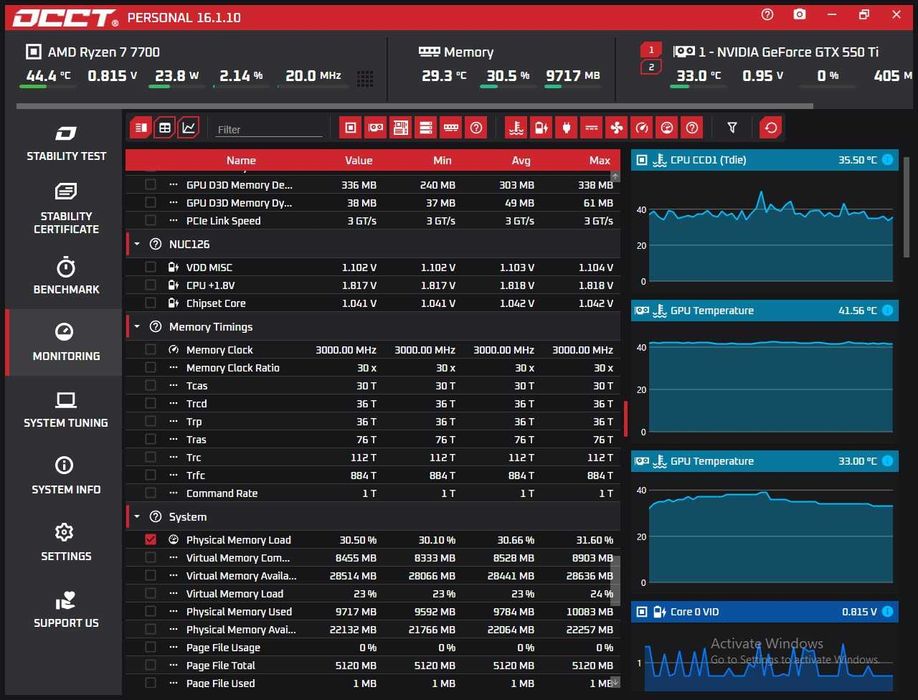The image size is (918, 700).
Task: Click the Core 0 VID graph info dot
Action: pos(888,612)
